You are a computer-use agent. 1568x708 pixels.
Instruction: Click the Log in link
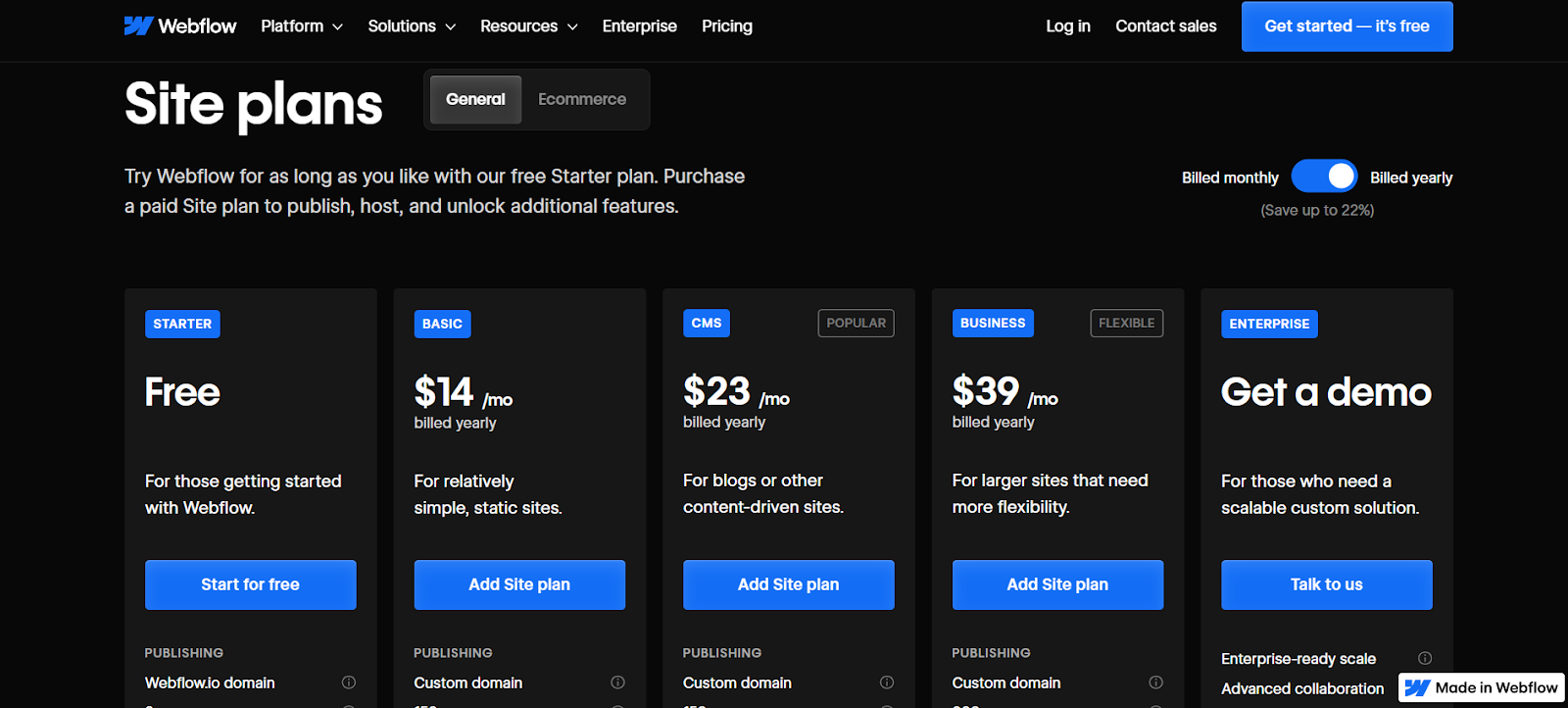point(1068,26)
